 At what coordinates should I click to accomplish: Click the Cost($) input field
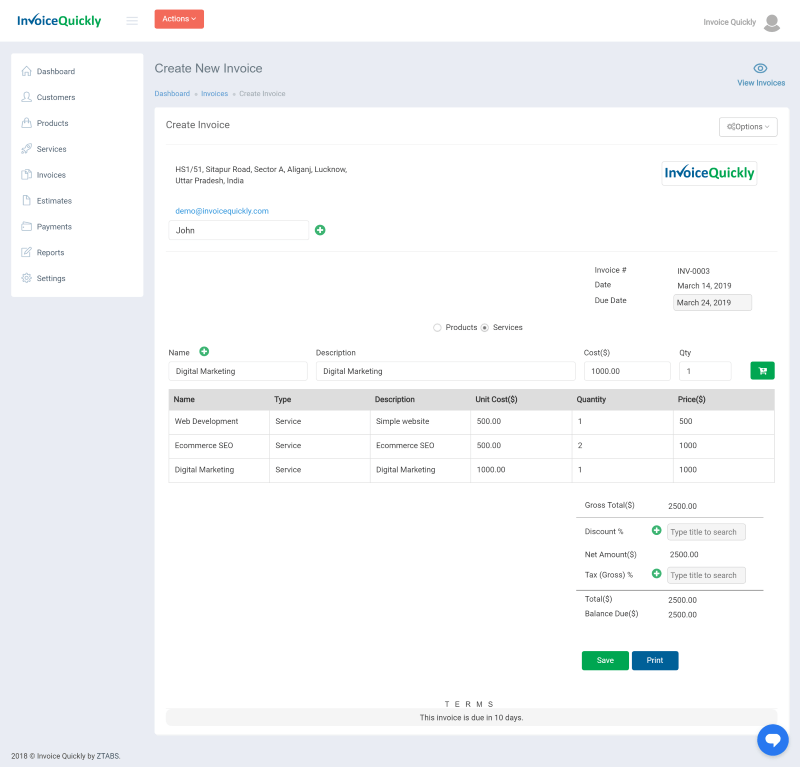coord(626,371)
